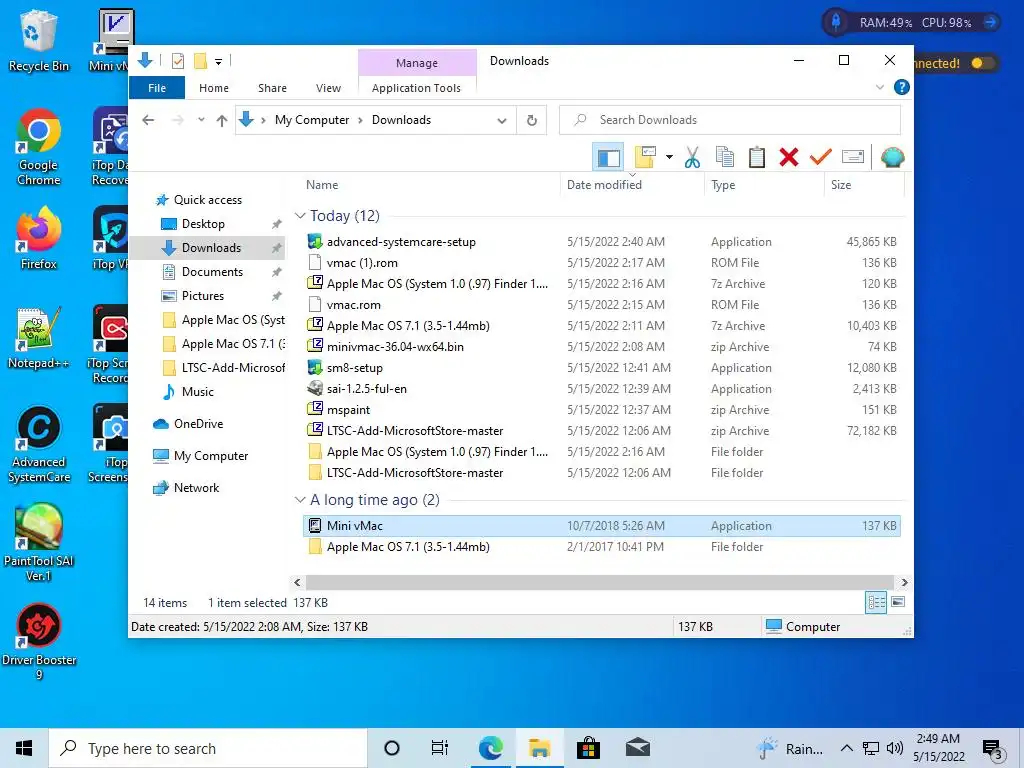Select My Computer in navigation pane

click(x=210, y=456)
